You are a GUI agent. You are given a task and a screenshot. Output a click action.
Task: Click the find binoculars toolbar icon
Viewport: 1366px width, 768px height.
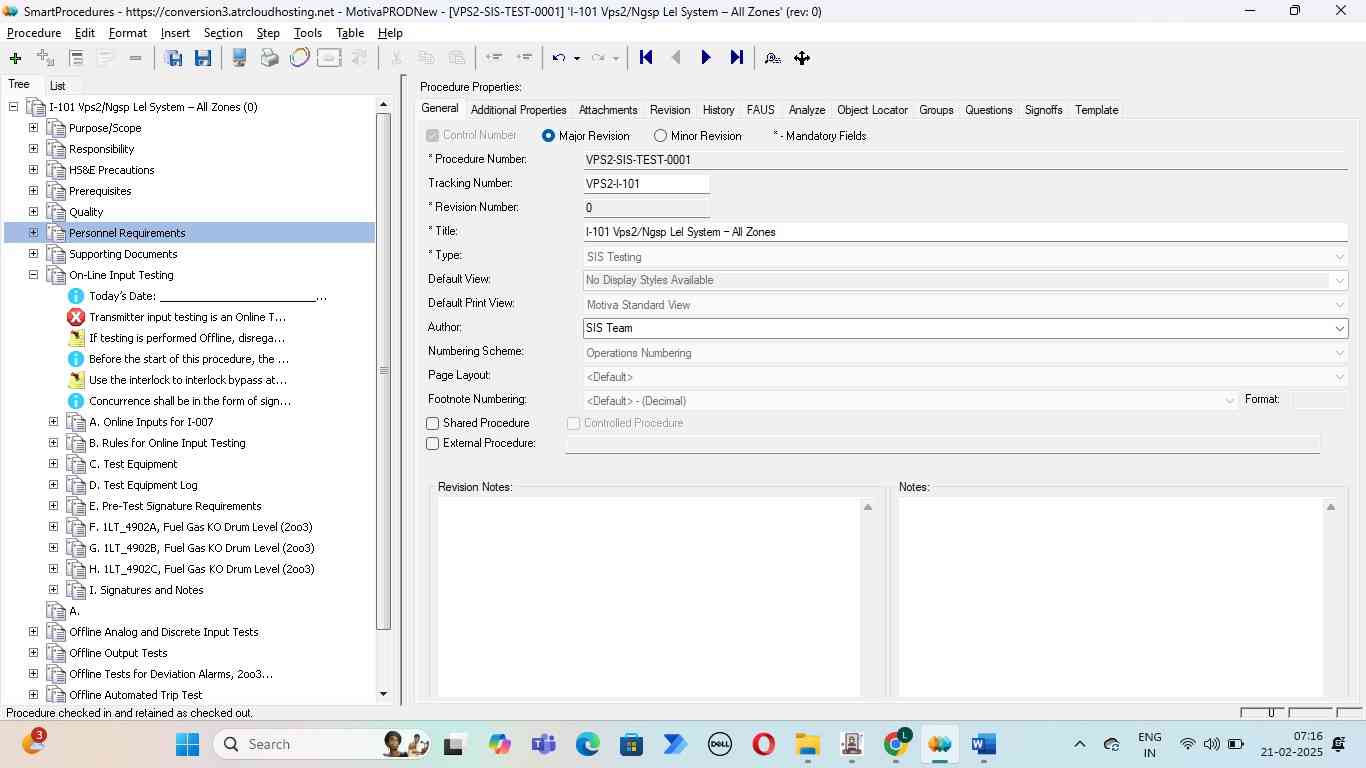(x=772, y=58)
